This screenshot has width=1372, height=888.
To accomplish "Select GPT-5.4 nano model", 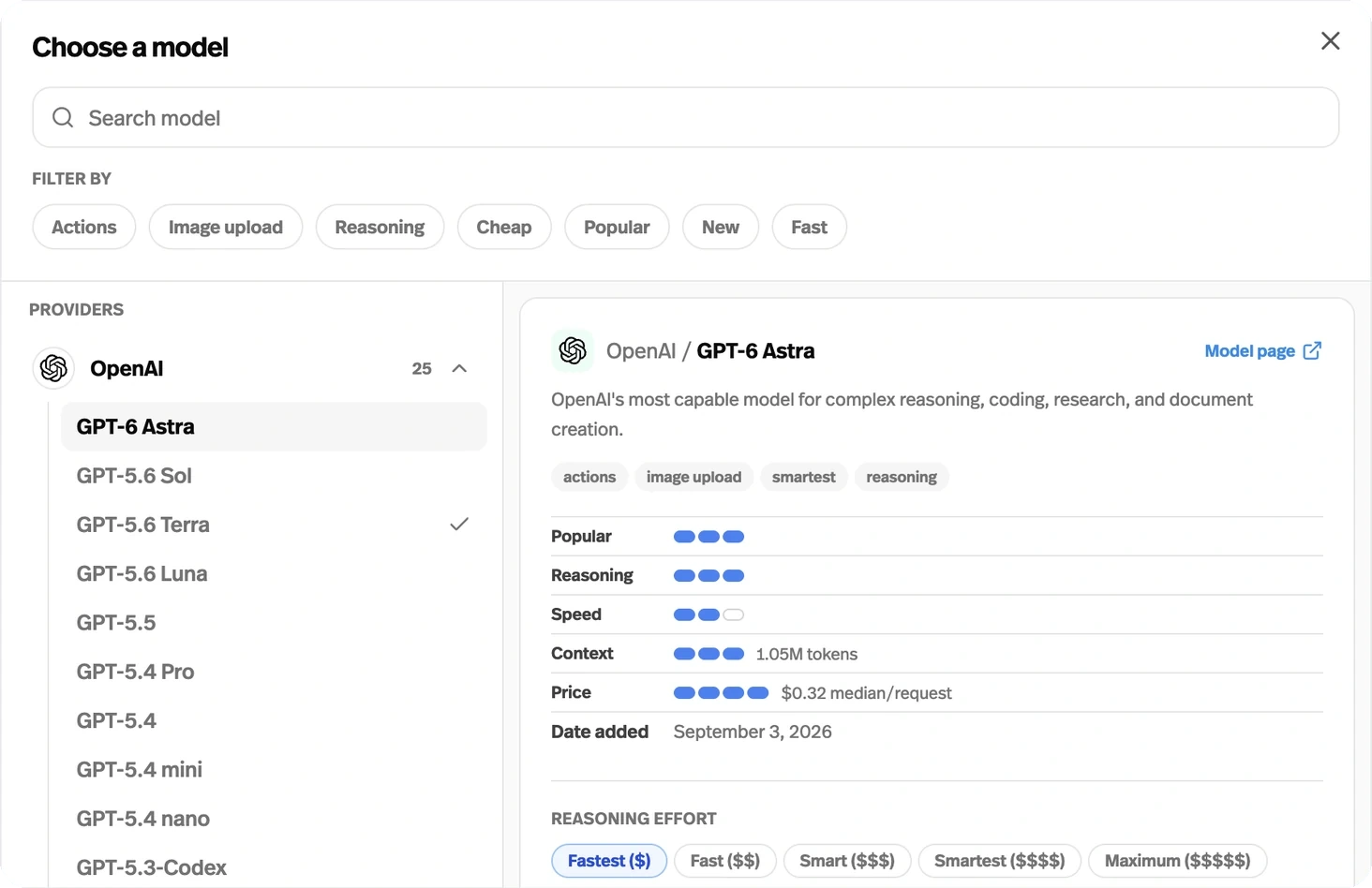I will point(274,819).
